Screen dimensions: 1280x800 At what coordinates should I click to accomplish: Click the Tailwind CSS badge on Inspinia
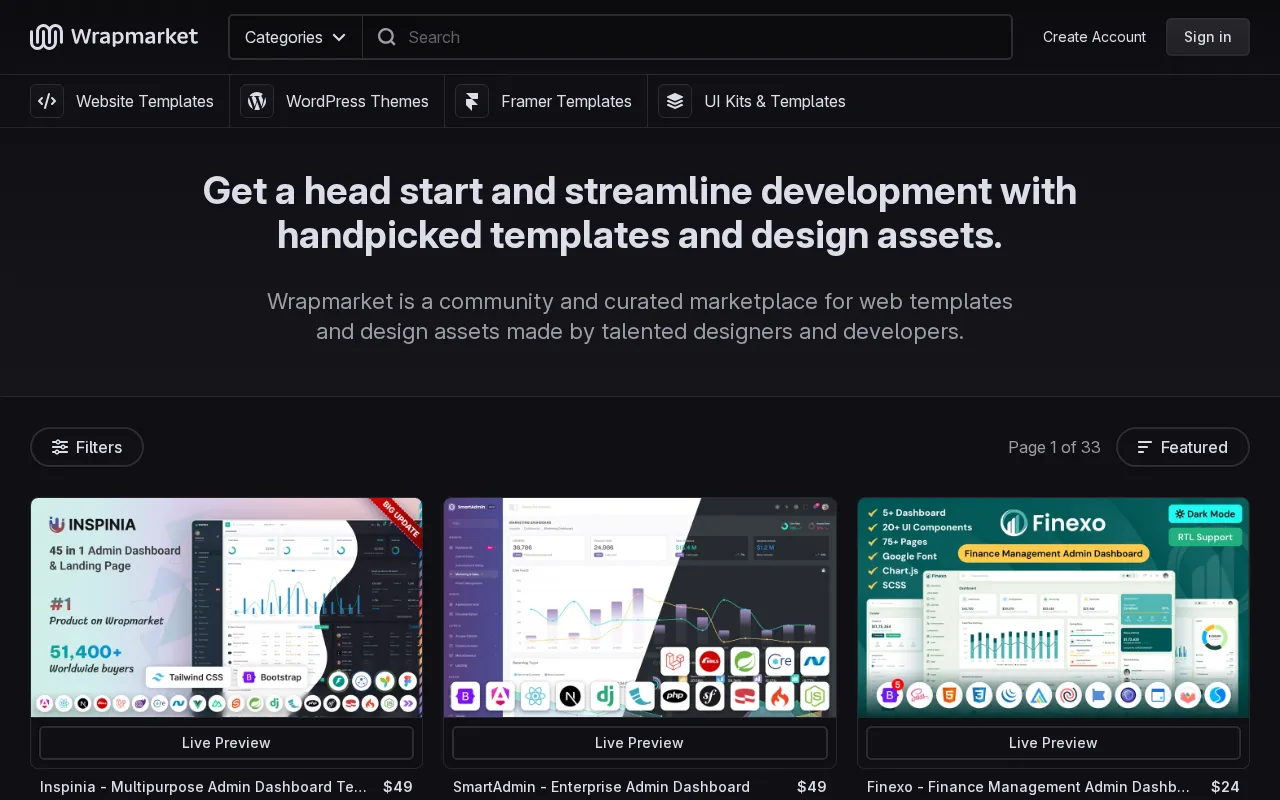pyautogui.click(x=187, y=677)
